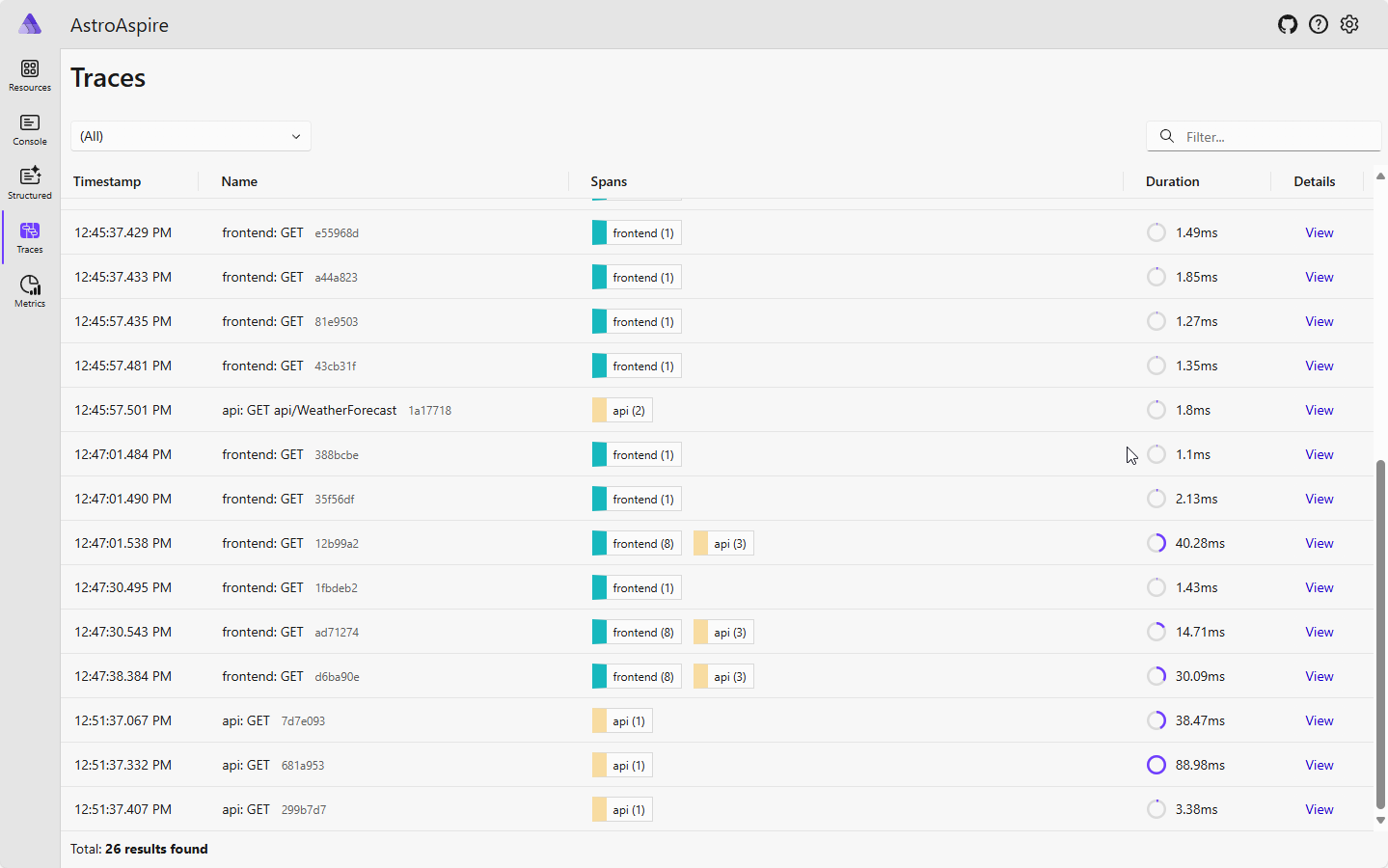The image size is (1388, 868).
Task: Click duration ring icon for 40.28ms trace
Action: click(1157, 543)
